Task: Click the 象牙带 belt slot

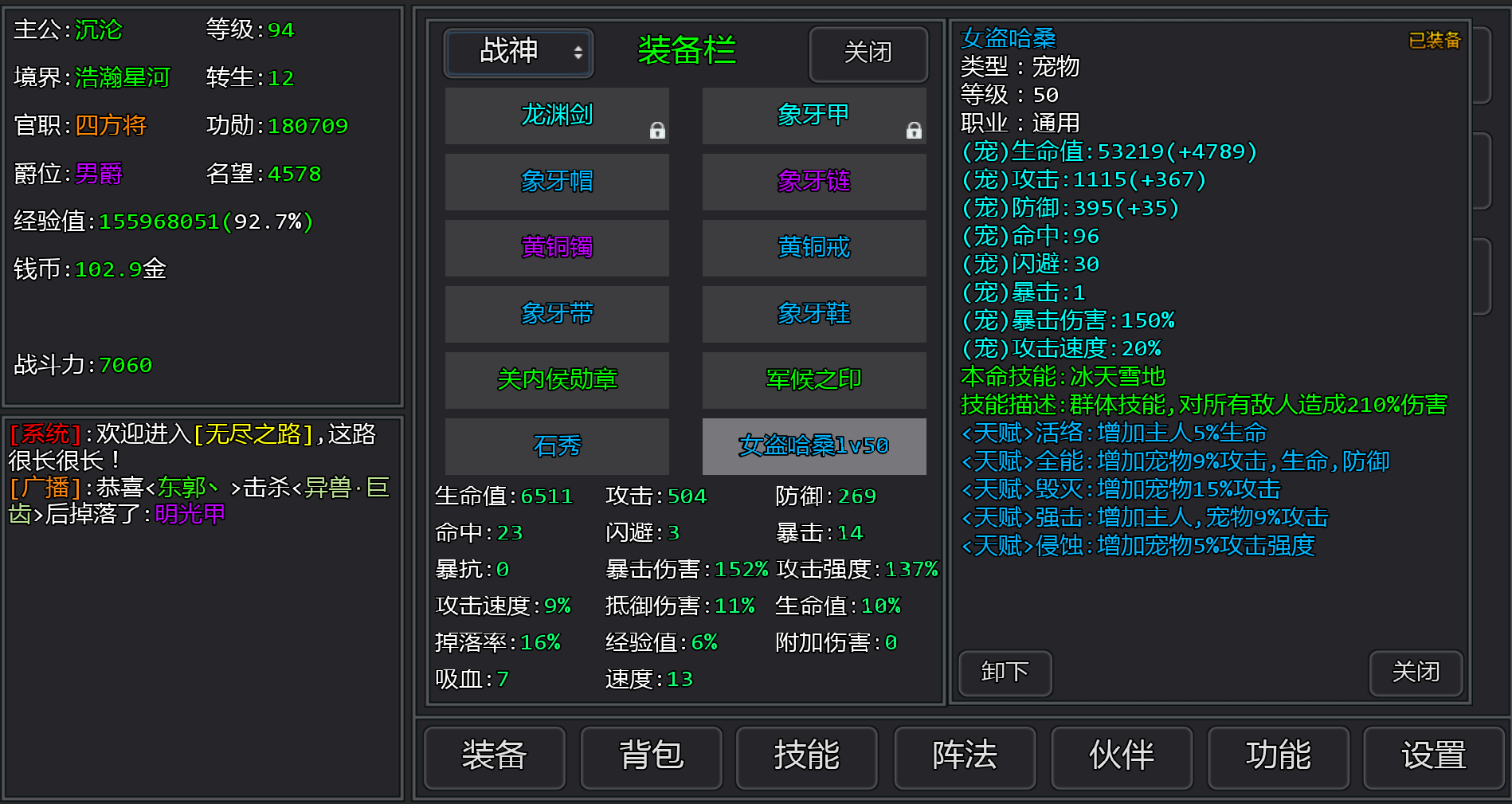Action: 557,314
